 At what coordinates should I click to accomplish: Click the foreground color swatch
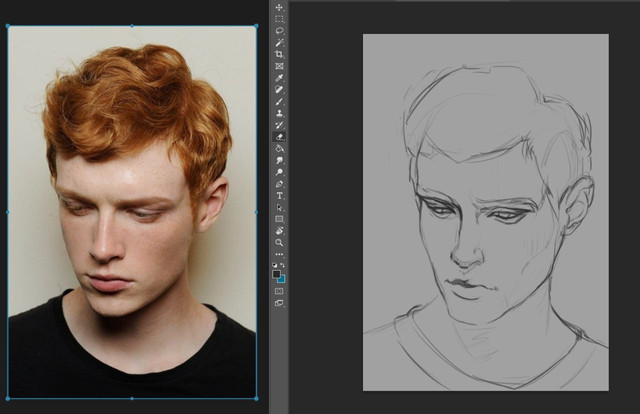[x=277, y=273]
